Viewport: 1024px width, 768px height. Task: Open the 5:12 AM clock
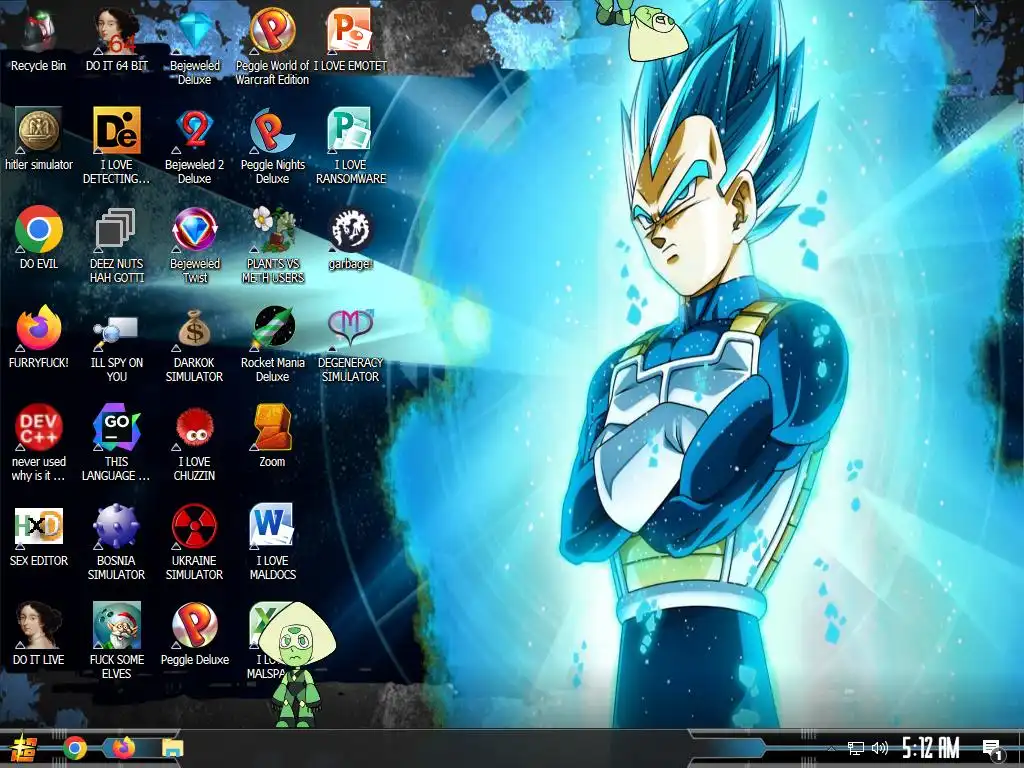pos(931,748)
